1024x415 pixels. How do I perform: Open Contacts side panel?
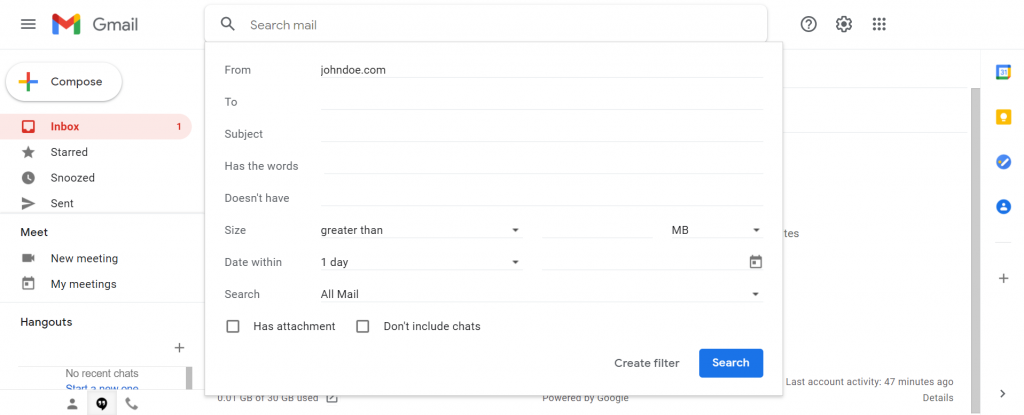[1003, 207]
